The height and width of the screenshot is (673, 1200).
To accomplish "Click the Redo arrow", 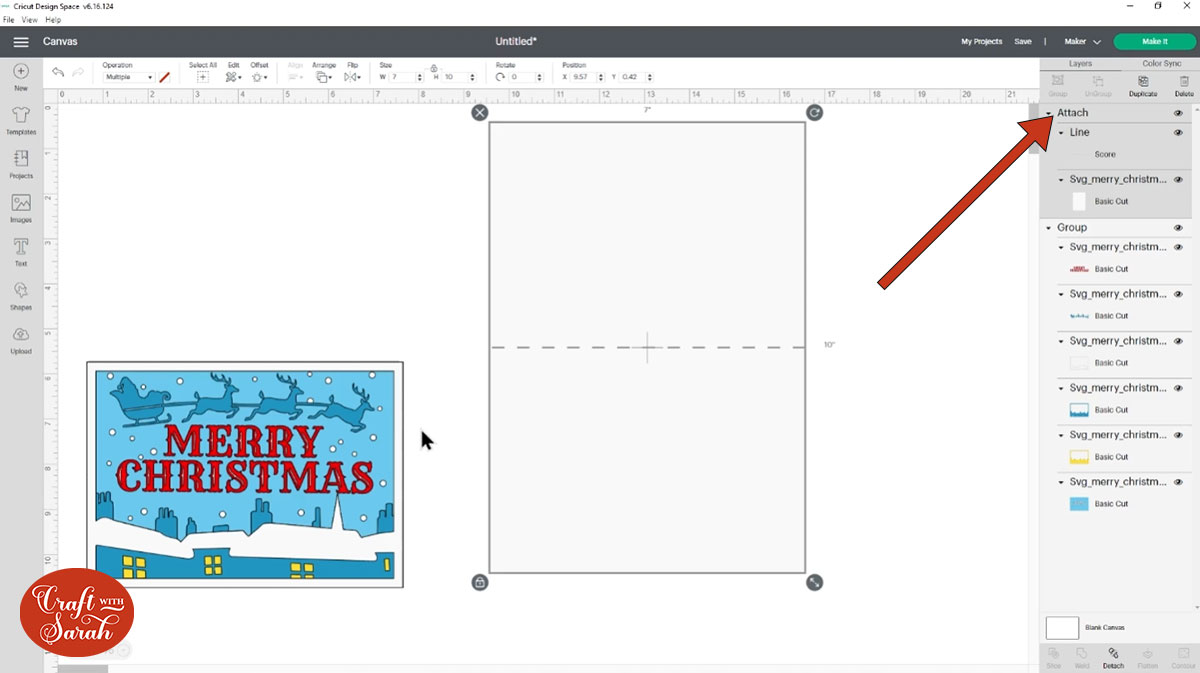I will (x=78, y=72).
